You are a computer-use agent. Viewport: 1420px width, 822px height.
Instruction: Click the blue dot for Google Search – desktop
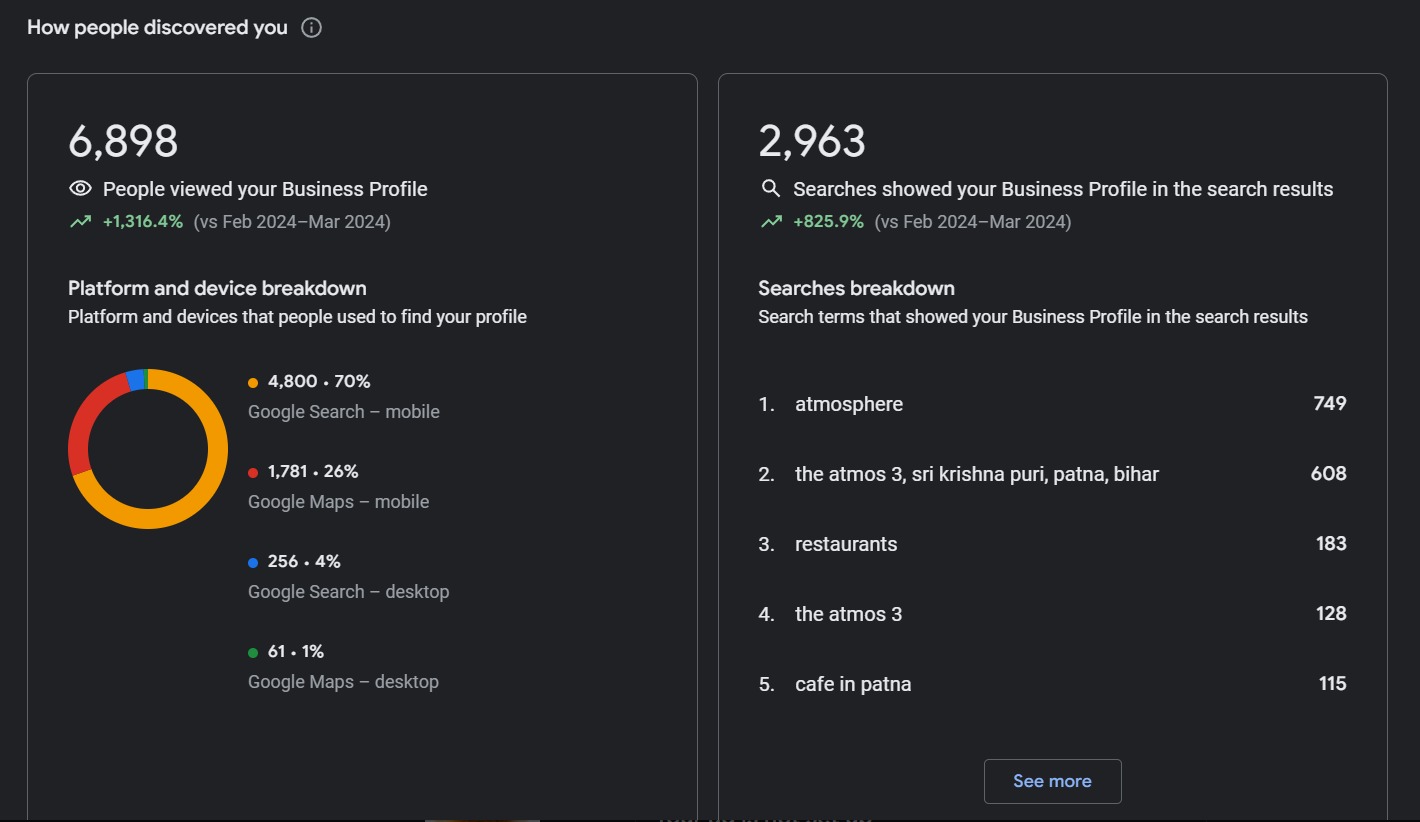click(x=253, y=562)
